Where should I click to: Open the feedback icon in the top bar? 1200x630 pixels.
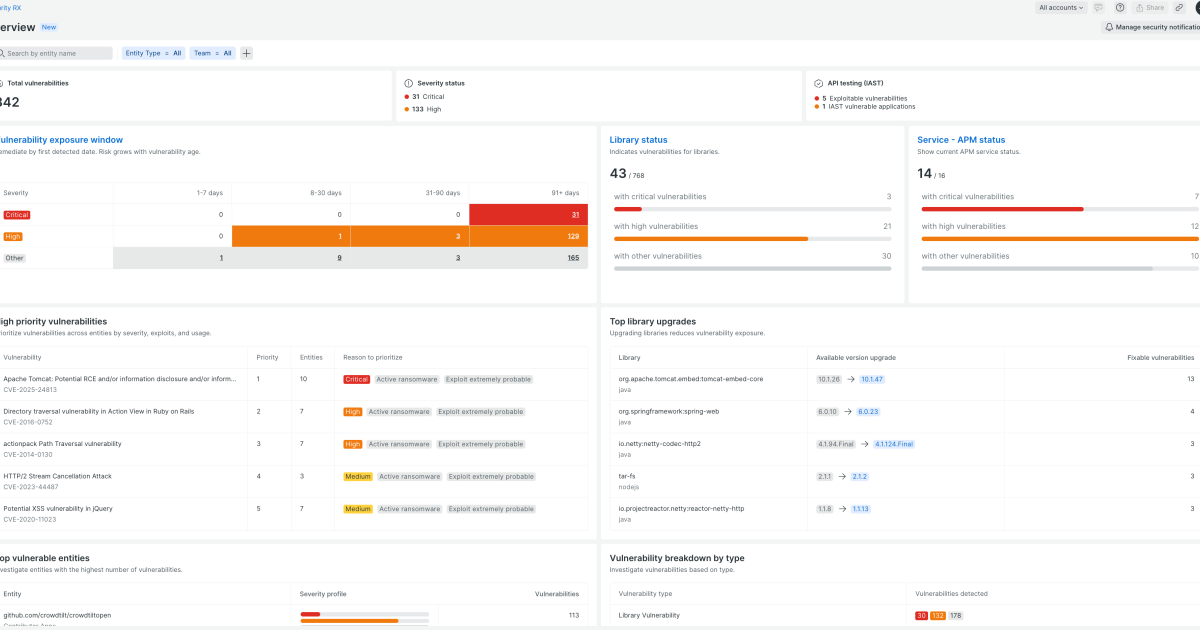[1098, 8]
